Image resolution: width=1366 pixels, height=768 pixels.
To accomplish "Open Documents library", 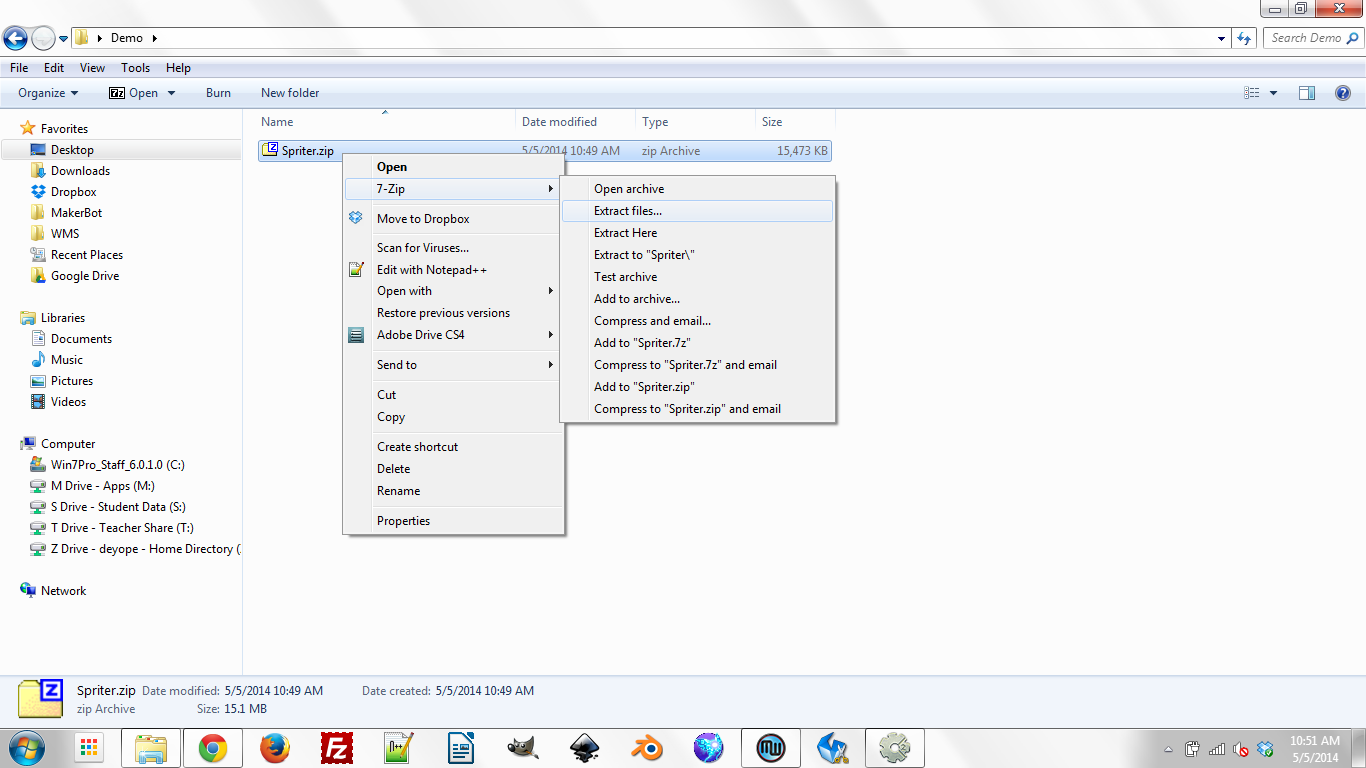I will (x=81, y=339).
